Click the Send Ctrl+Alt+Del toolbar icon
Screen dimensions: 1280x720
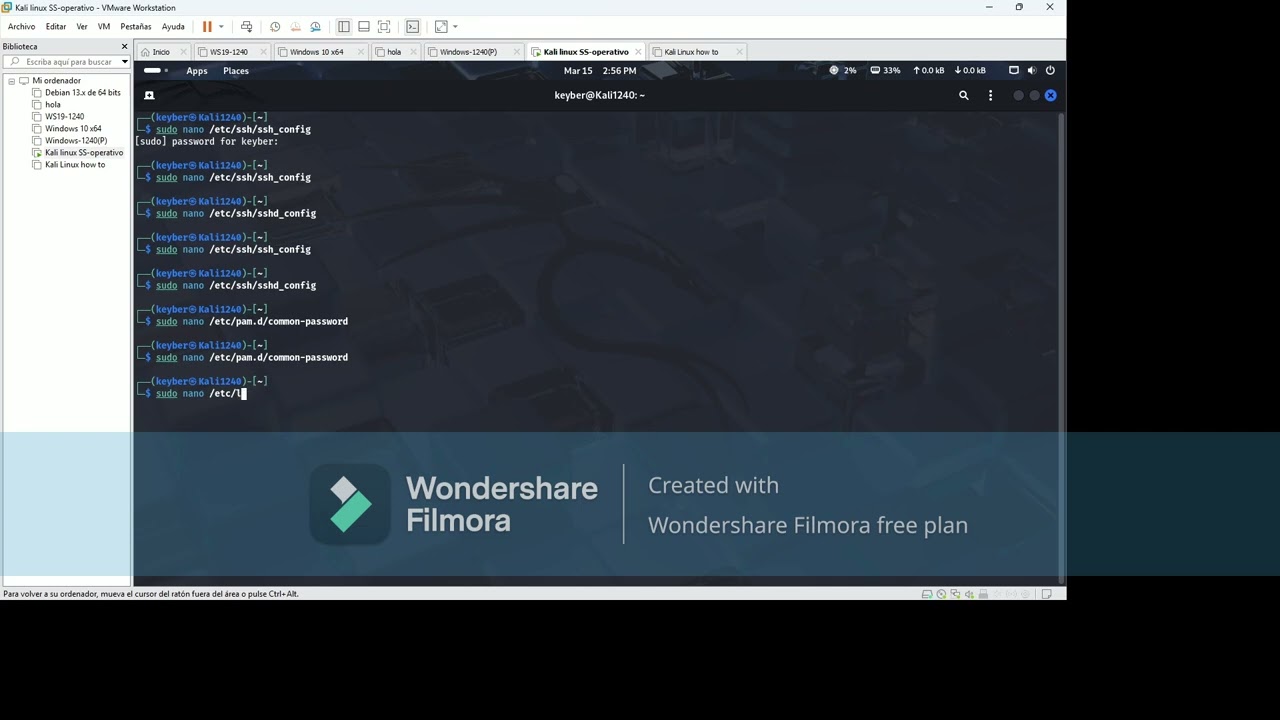247,27
